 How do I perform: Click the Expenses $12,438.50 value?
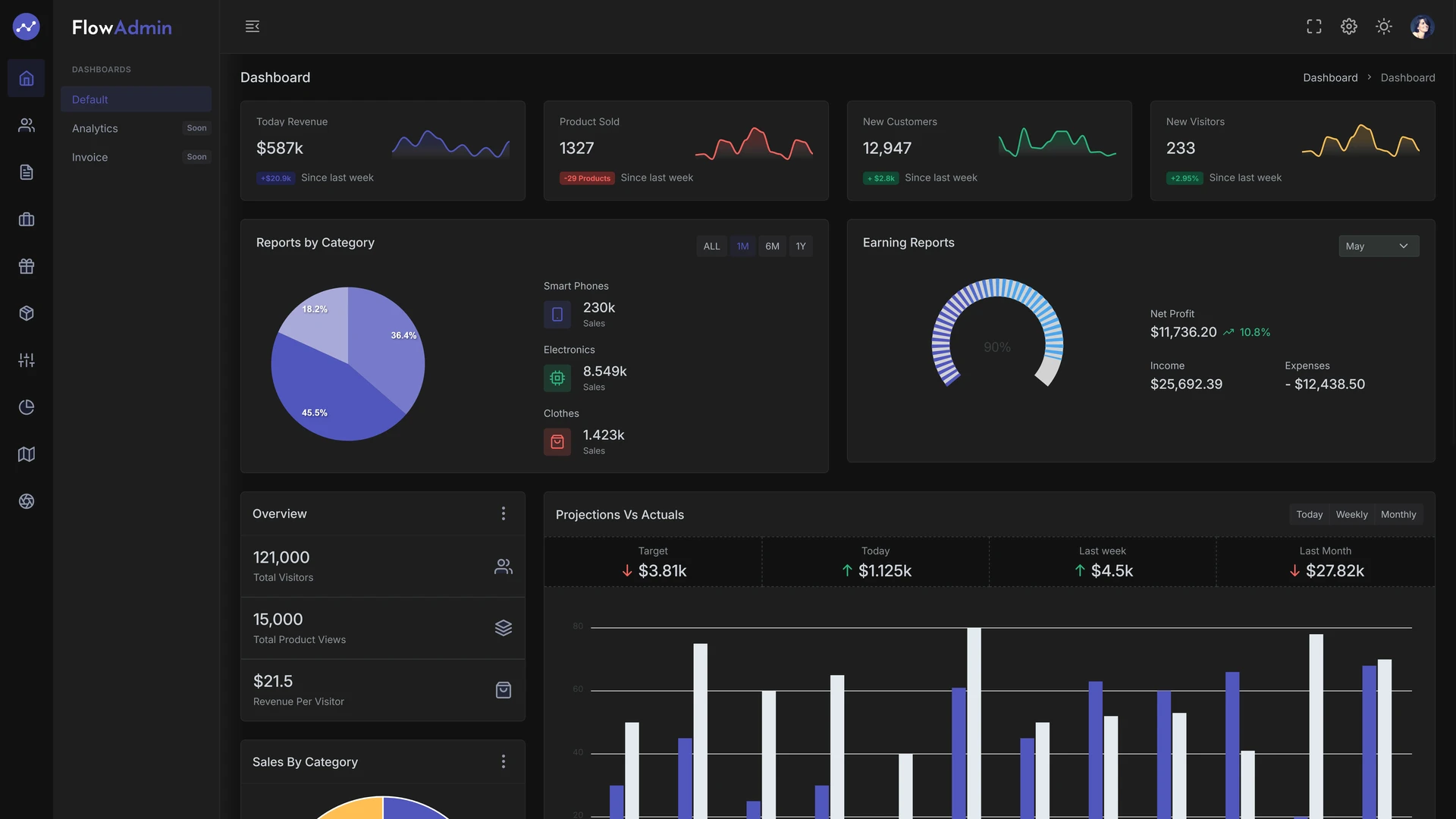click(1325, 384)
